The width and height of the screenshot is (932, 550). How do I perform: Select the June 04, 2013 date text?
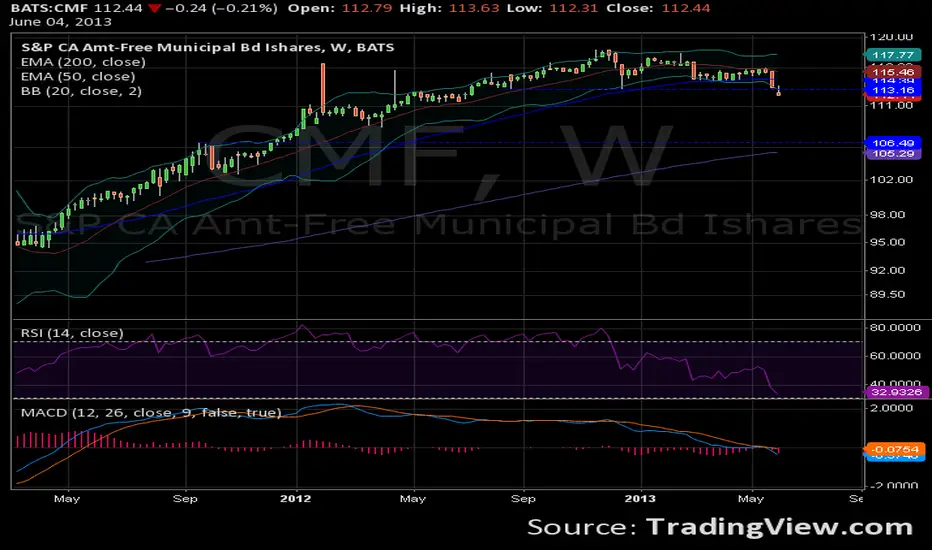pyautogui.click(x=60, y=22)
